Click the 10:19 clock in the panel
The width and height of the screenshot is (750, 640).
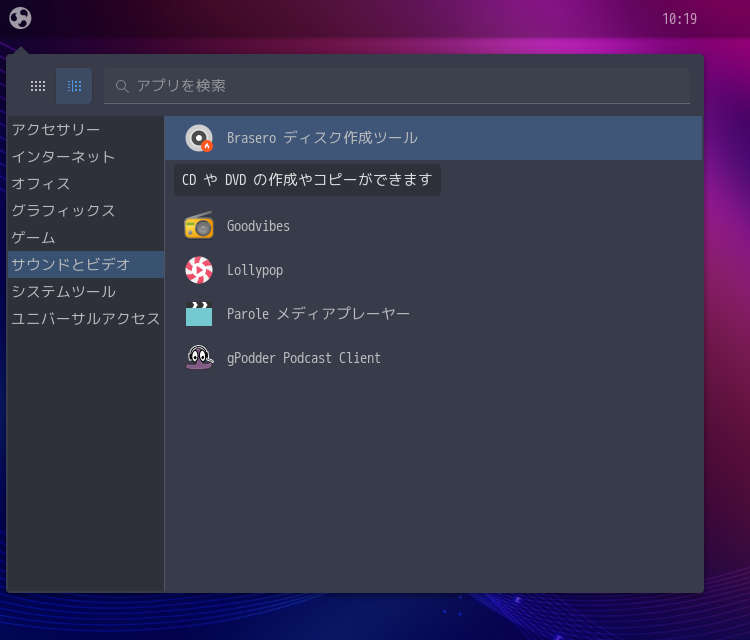coord(679,19)
